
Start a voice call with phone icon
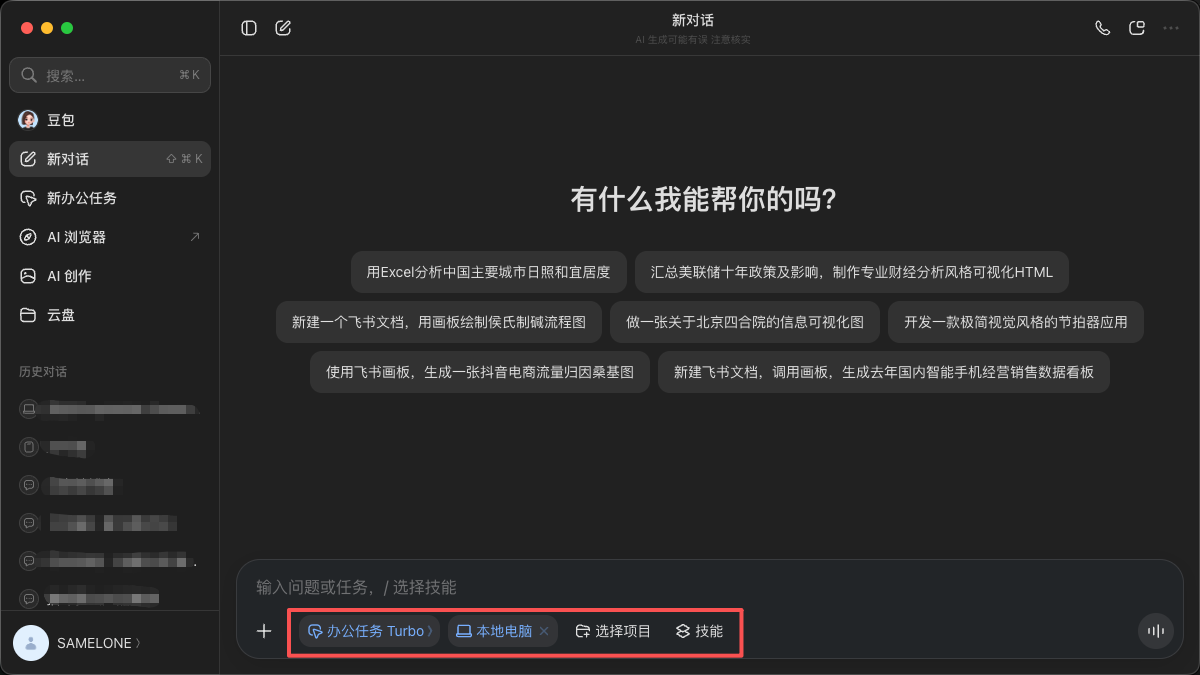point(1103,28)
